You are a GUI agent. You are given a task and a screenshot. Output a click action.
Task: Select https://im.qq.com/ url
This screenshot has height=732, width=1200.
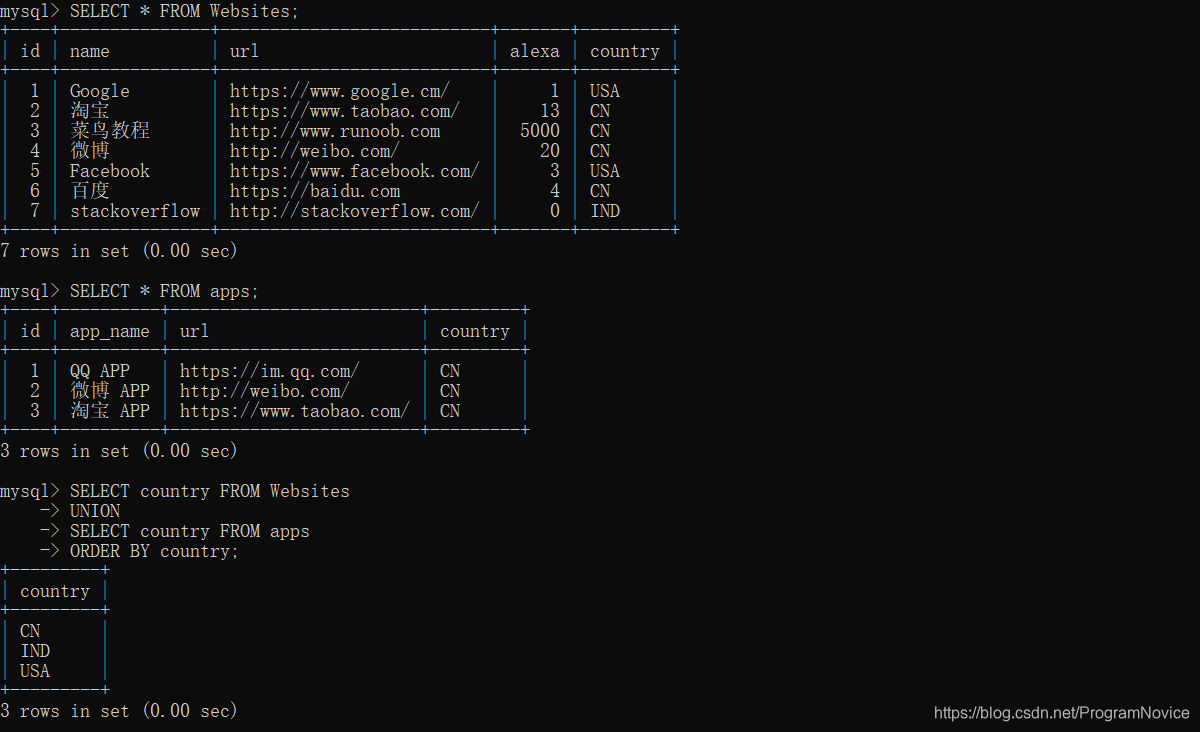270,371
